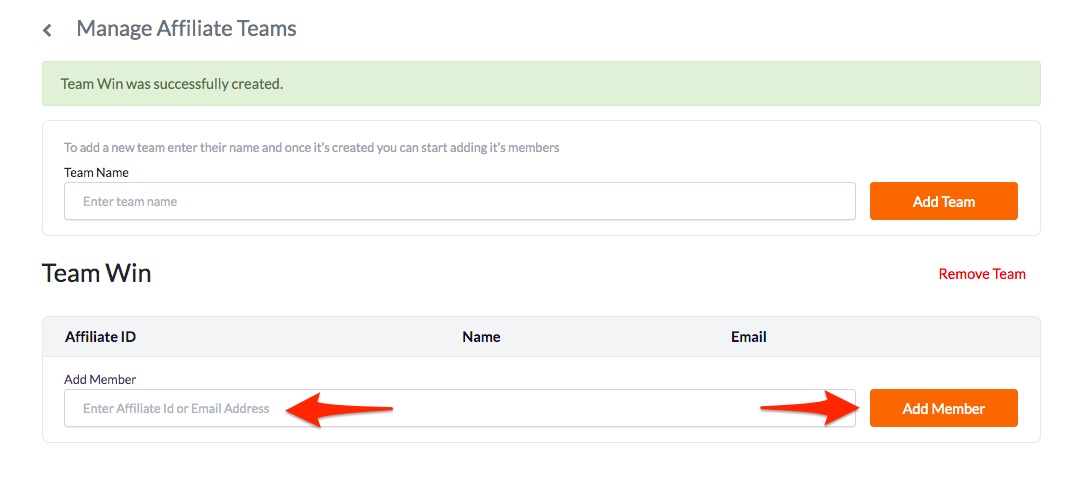Click the right red annotation arrow
1081x490 pixels.
[811, 409]
